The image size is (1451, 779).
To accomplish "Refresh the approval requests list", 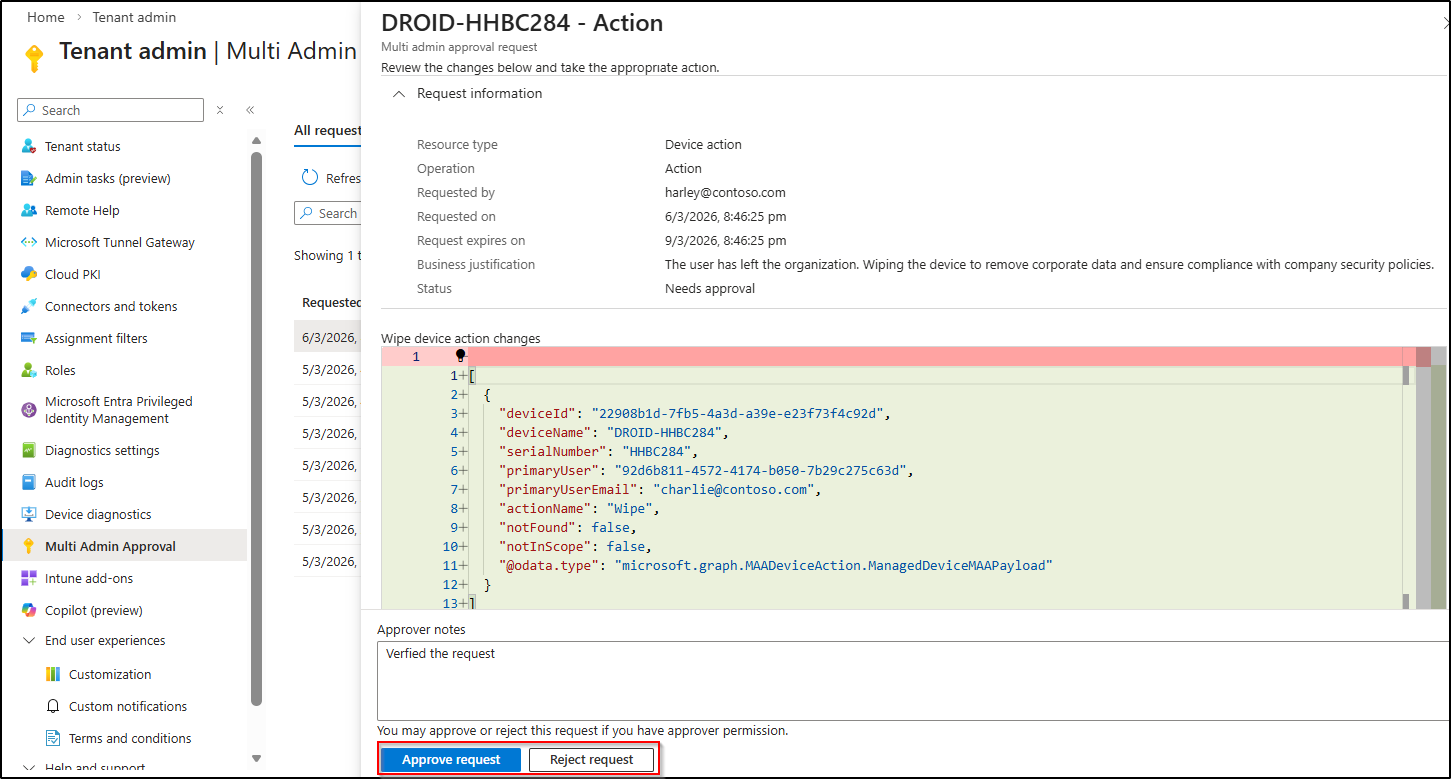I will coord(329,176).
